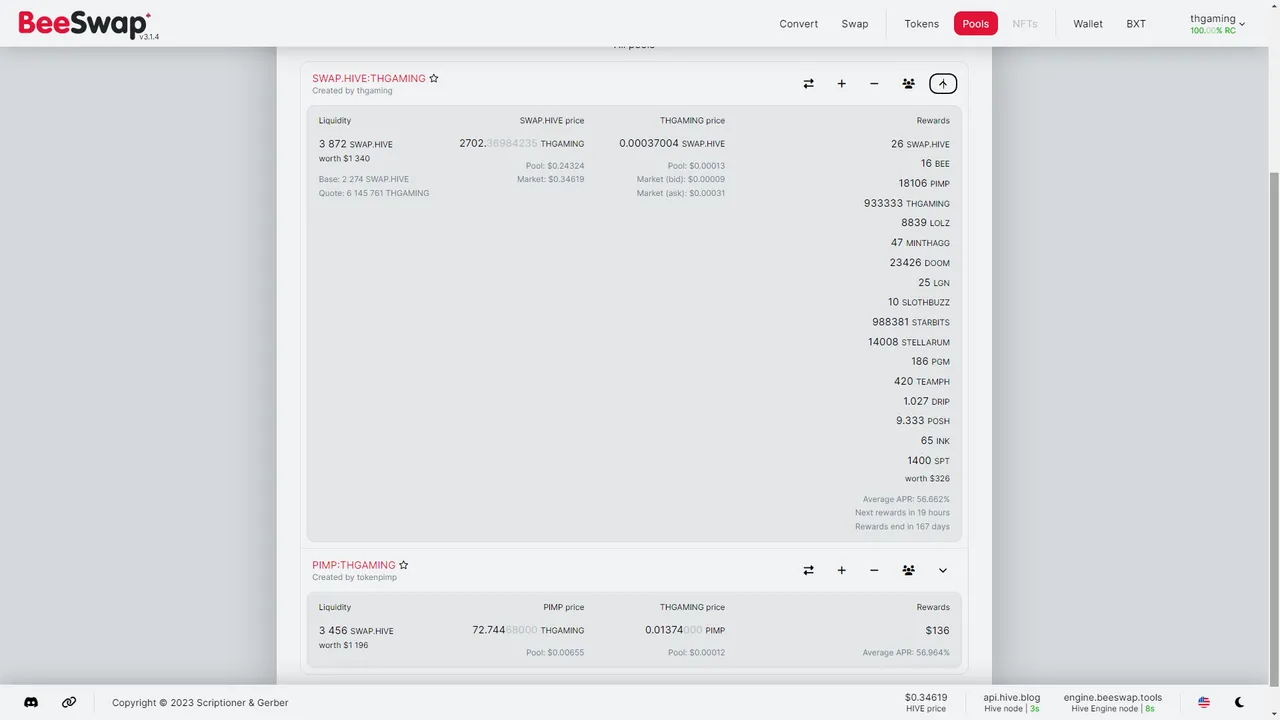Click 'Rewards end in 167 days' text
Viewport: 1280px width, 720px height.
click(902, 527)
